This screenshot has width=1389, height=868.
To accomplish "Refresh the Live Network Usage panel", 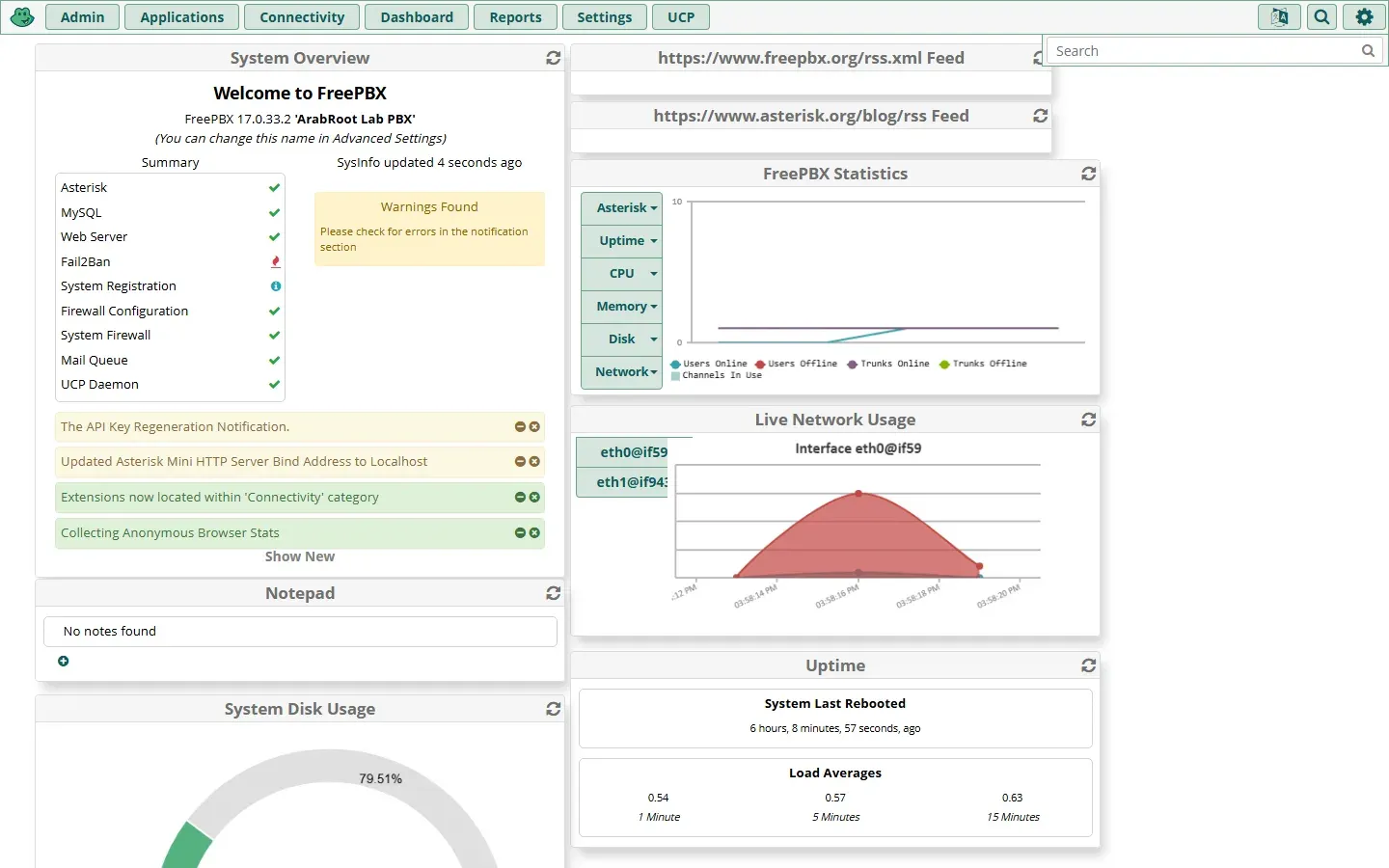I will [x=1088, y=420].
